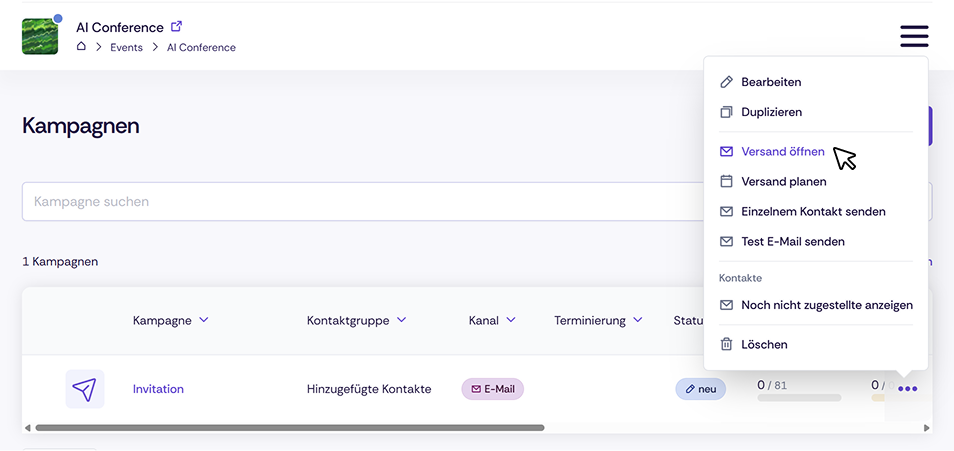Click the 1 Kampagnen count text
Viewport: 954px width, 451px height.
point(60,262)
